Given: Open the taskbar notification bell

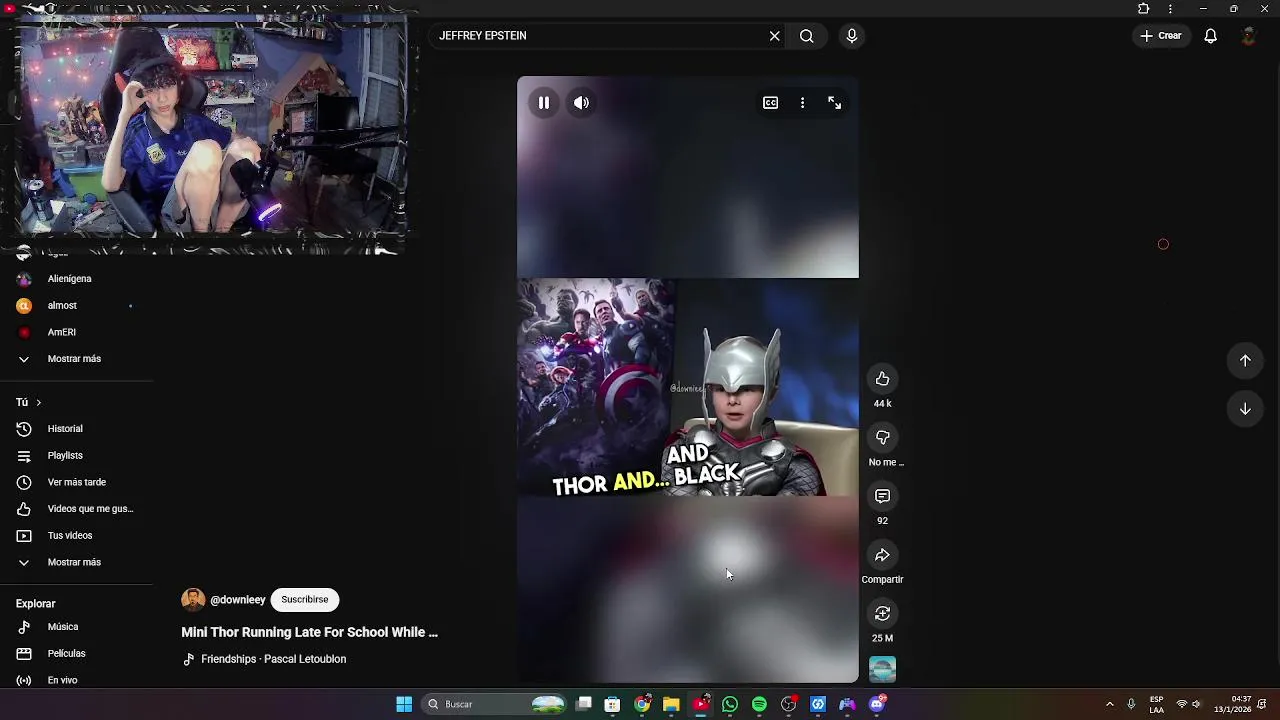Looking at the screenshot, I should pyautogui.click(x=1263, y=704).
